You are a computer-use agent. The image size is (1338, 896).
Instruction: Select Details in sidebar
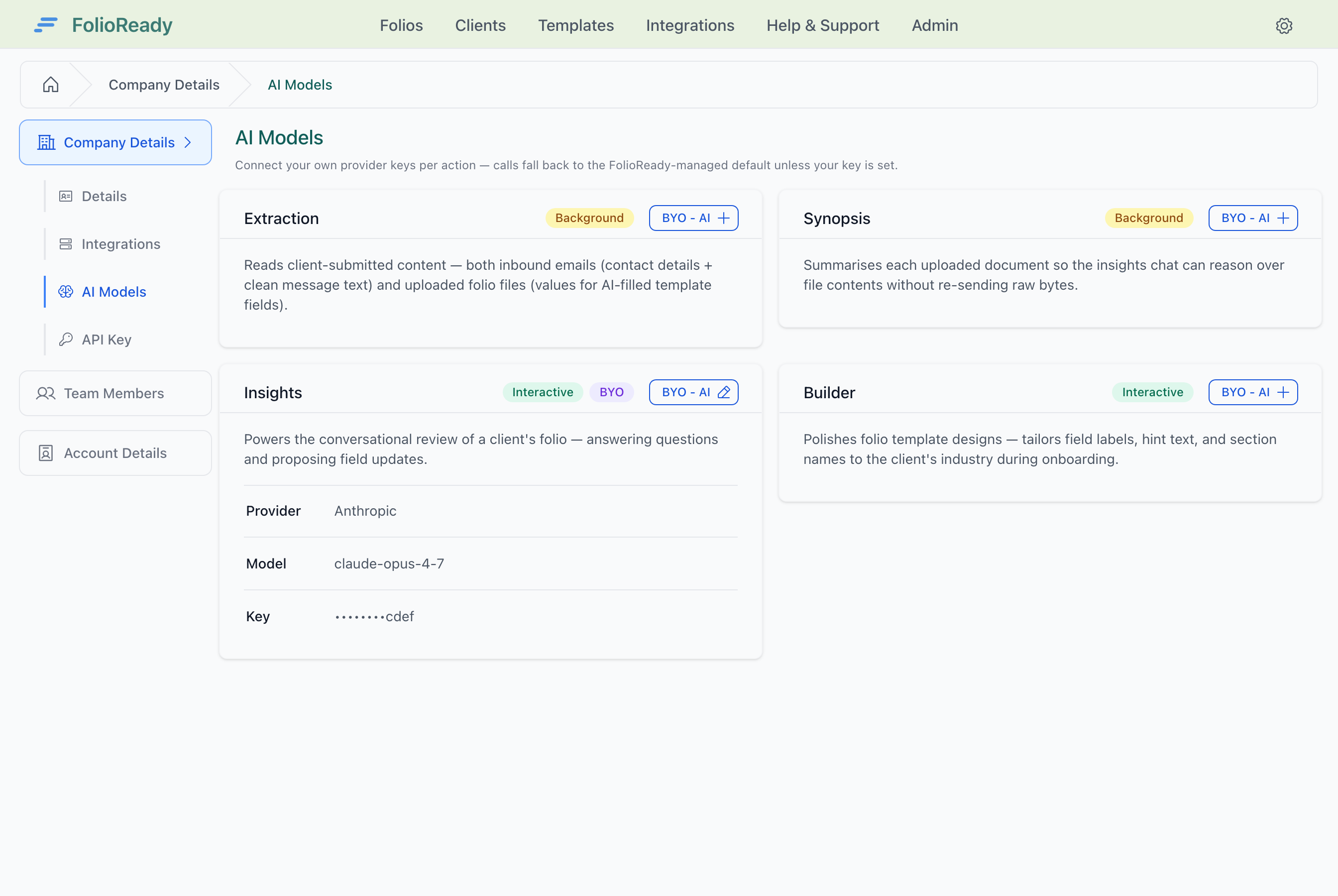[104, 197]
